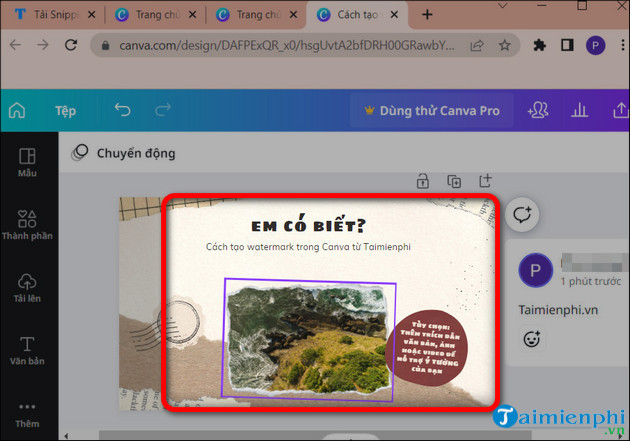Click the add comment bubble button
This screenshot has height=441, width=630.
click(522, 214)
